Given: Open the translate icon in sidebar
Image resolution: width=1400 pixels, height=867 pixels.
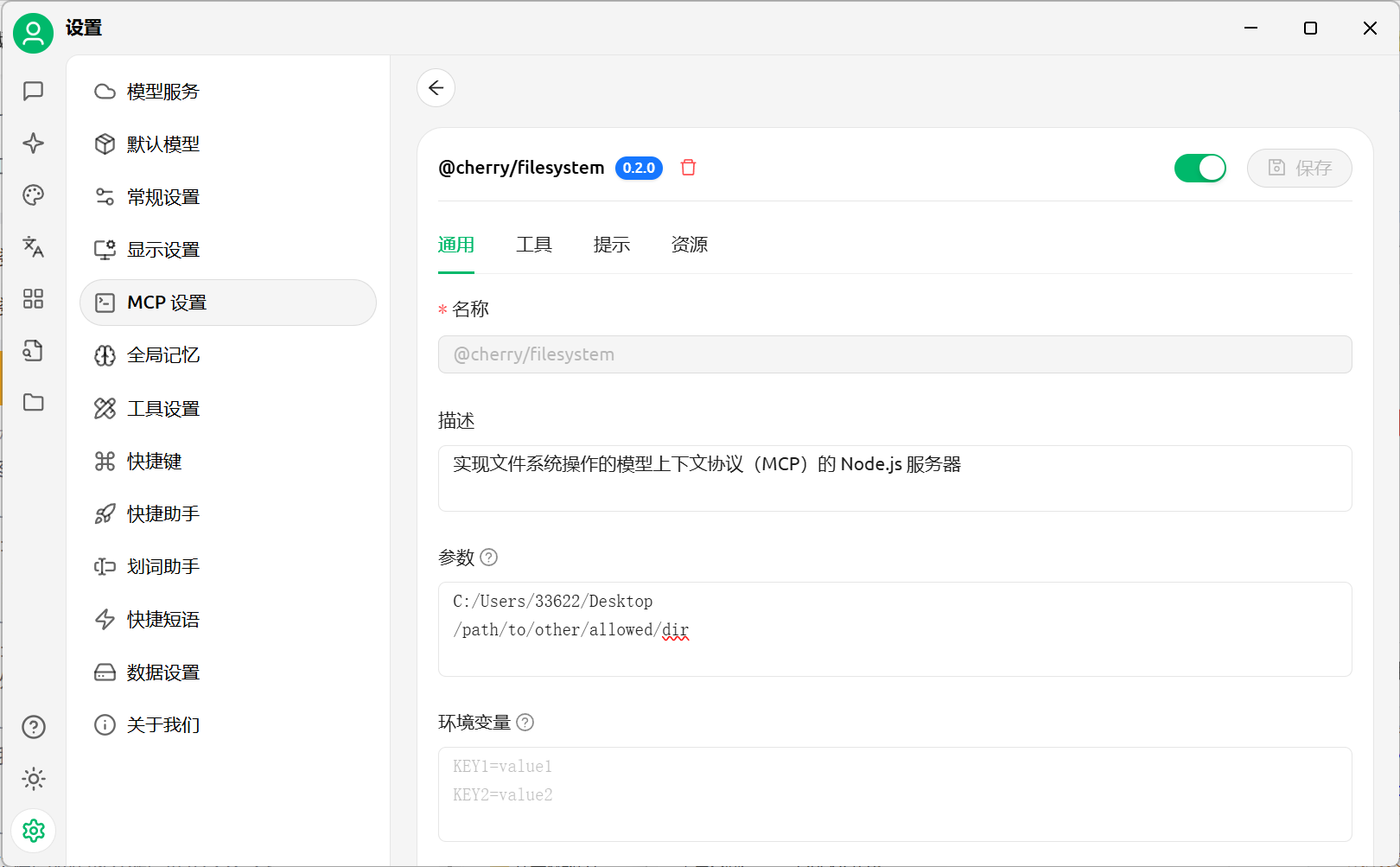Looking at the screenshot, I should tap(34, 247).
